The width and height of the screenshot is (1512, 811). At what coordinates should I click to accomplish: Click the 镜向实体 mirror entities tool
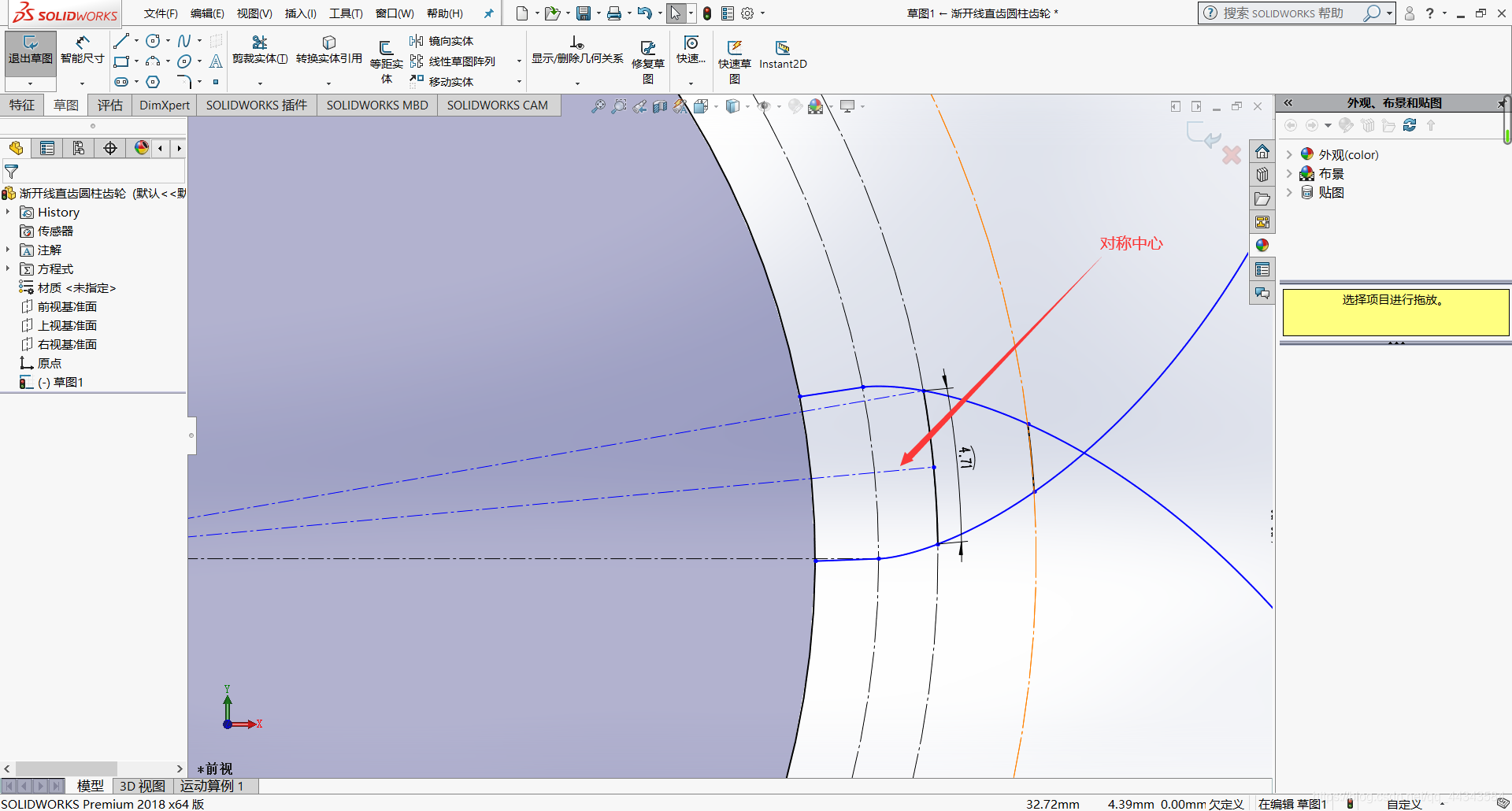coord(441,41)
